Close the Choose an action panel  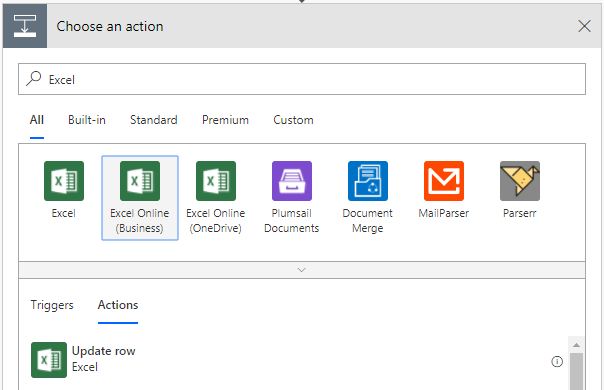[584, 26]
